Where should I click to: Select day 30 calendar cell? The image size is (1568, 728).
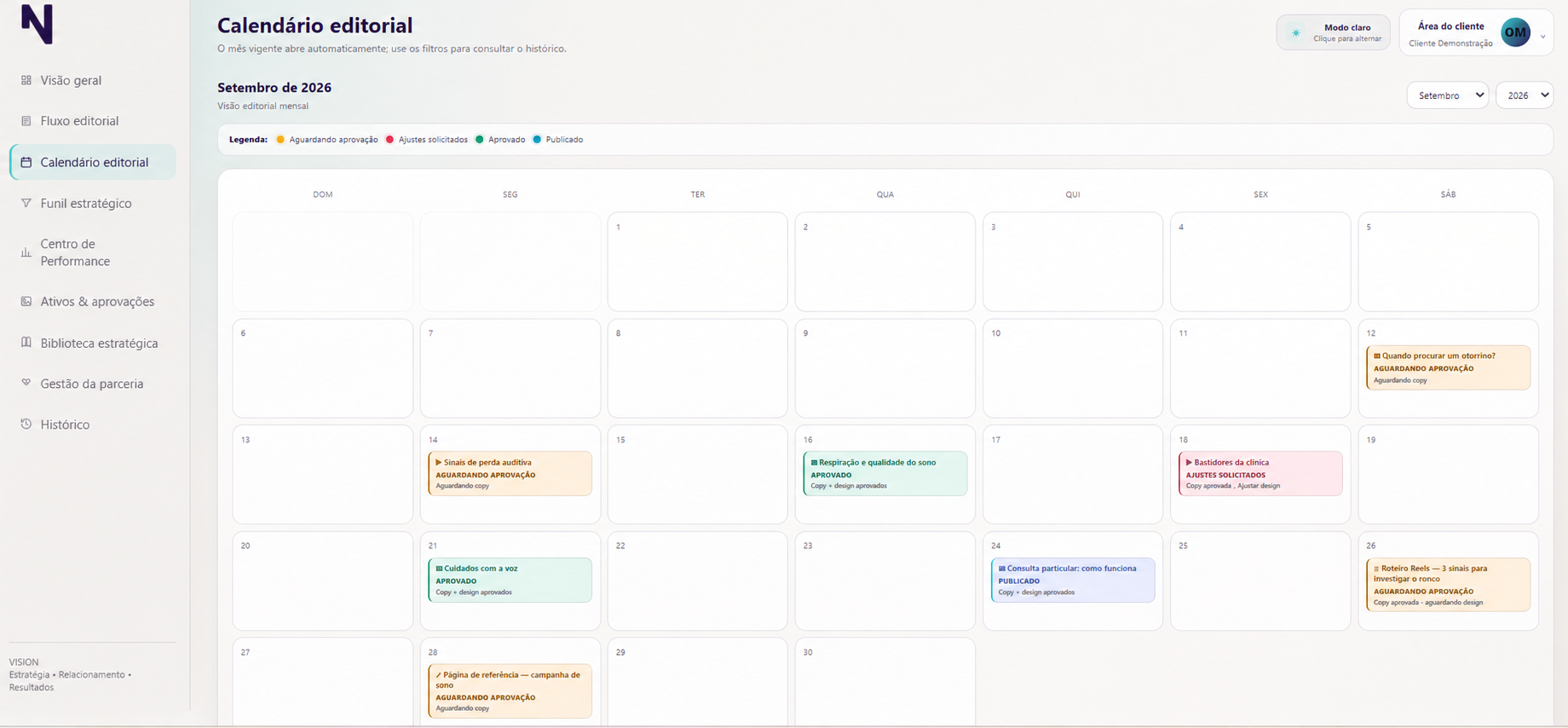click(885, 682)
